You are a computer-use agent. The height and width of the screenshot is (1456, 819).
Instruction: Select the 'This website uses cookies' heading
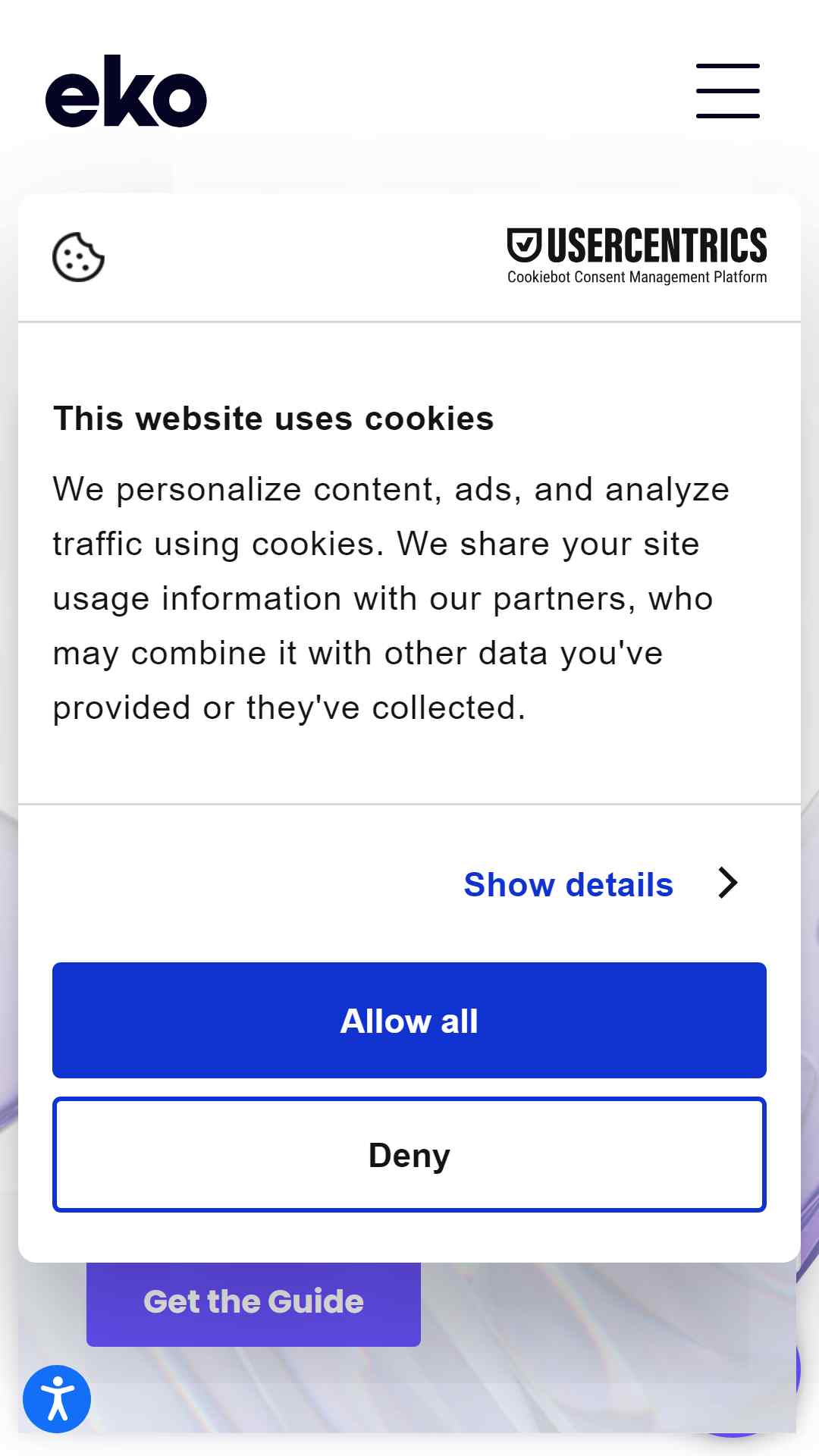pyautogui.click(x=273, y=419)
